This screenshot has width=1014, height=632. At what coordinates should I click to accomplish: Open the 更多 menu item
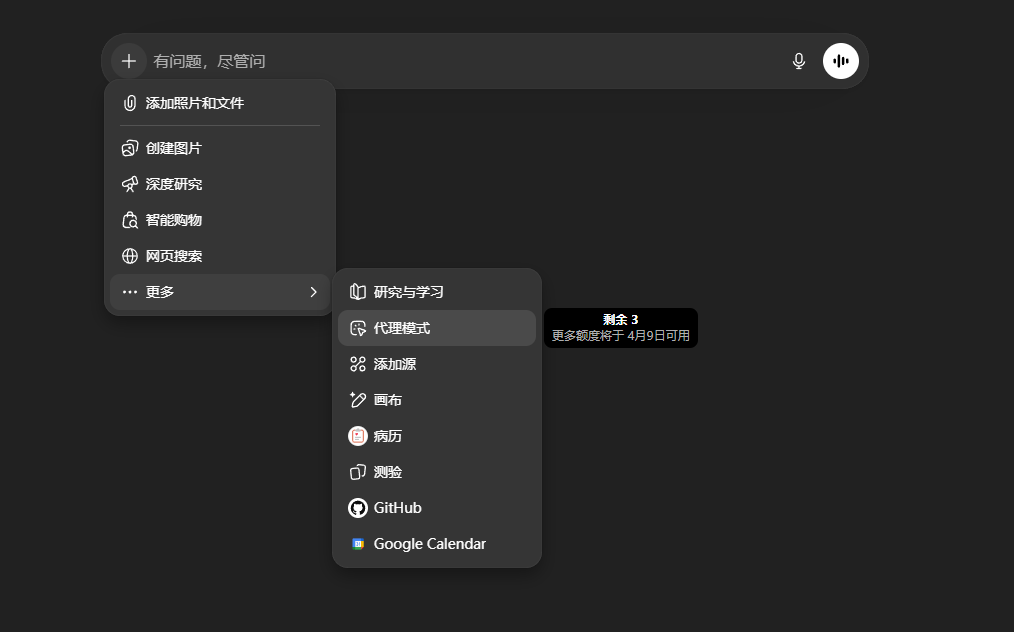click(220, 292)
